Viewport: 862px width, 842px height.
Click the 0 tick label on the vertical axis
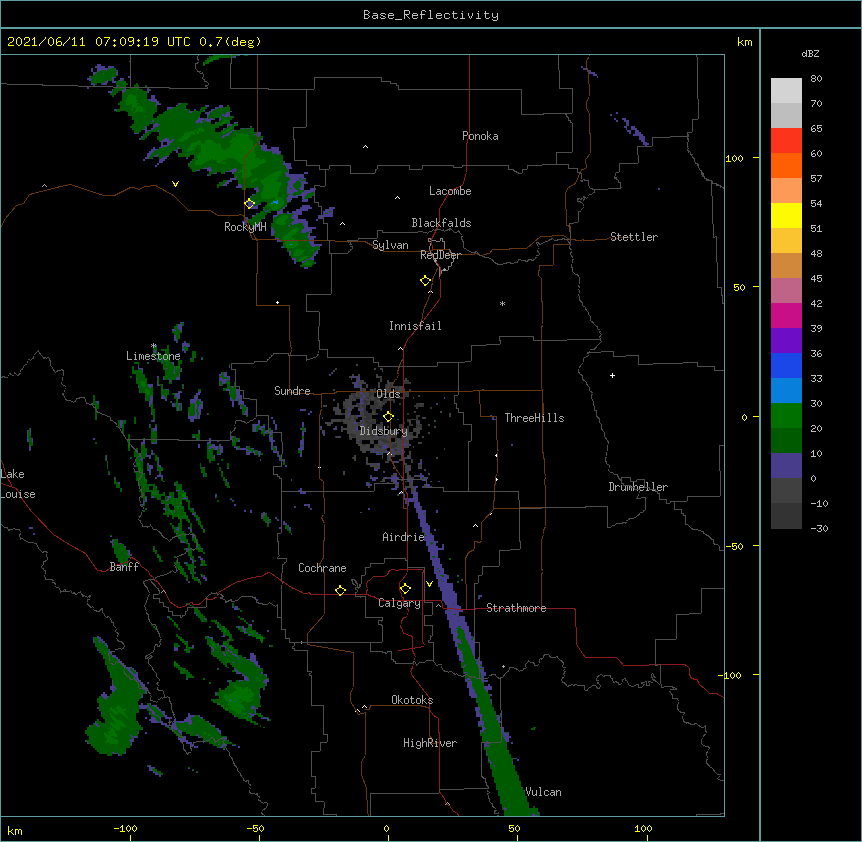click(744, 417)
